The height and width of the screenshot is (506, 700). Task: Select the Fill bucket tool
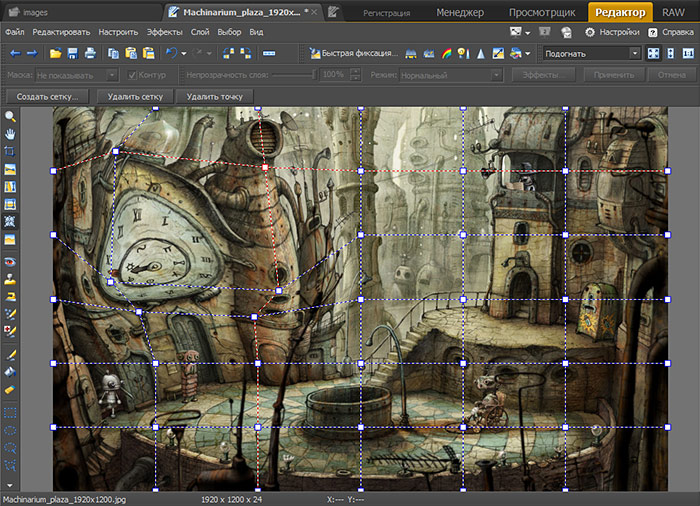(x=10, y=372)
